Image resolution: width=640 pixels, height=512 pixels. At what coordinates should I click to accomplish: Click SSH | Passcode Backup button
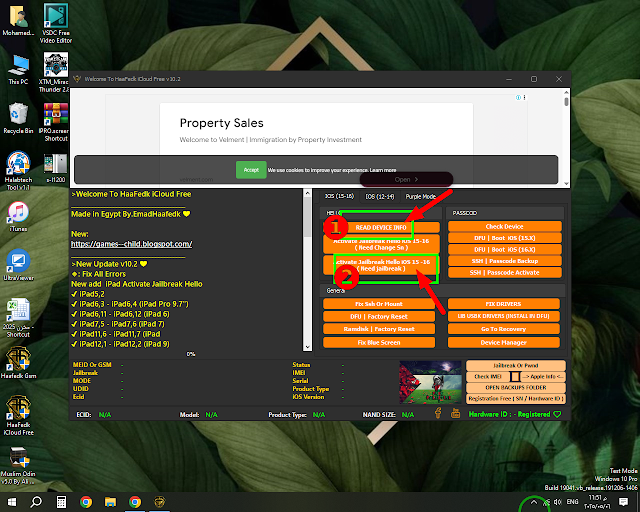coord(504,260)
